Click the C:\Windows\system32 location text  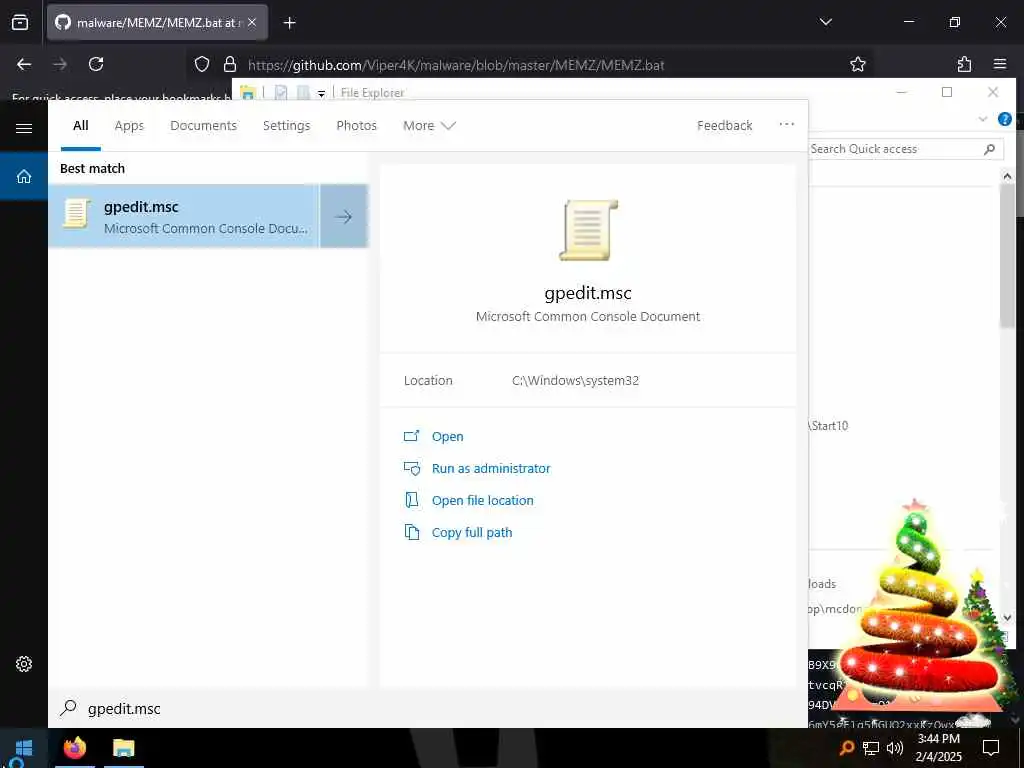pos(575,381)
